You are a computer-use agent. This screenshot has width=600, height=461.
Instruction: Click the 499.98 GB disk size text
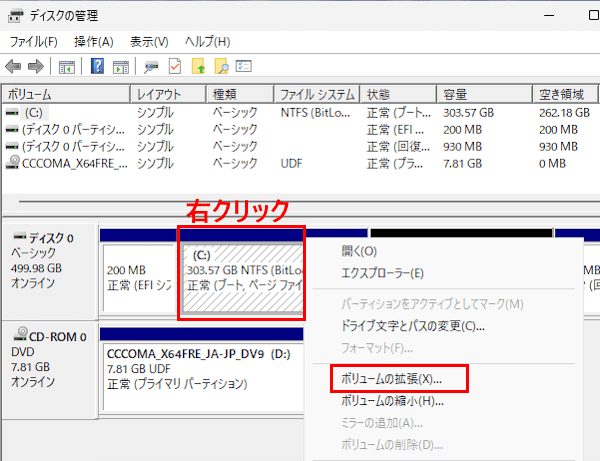(36, 268)
